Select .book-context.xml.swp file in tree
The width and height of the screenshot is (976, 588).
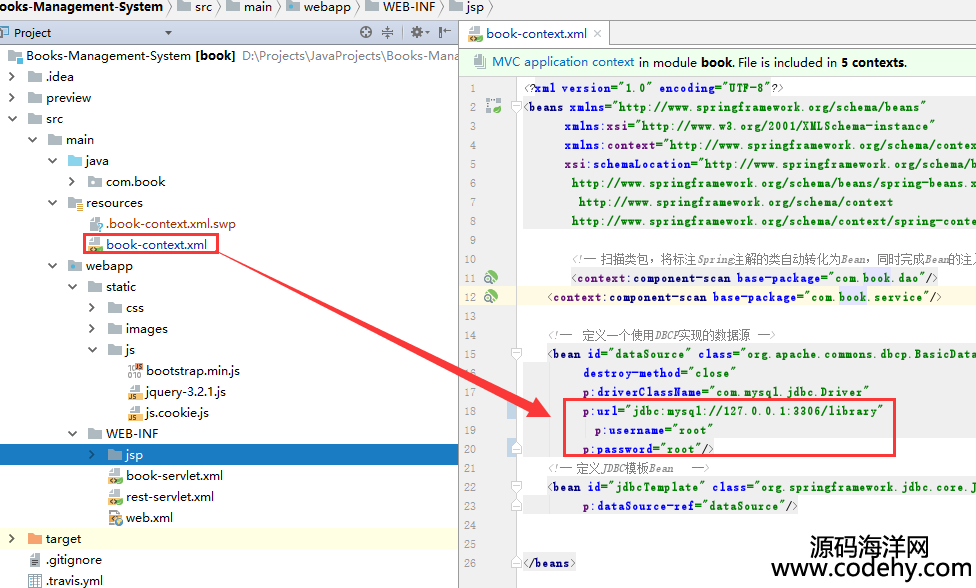tap(162, 224)
